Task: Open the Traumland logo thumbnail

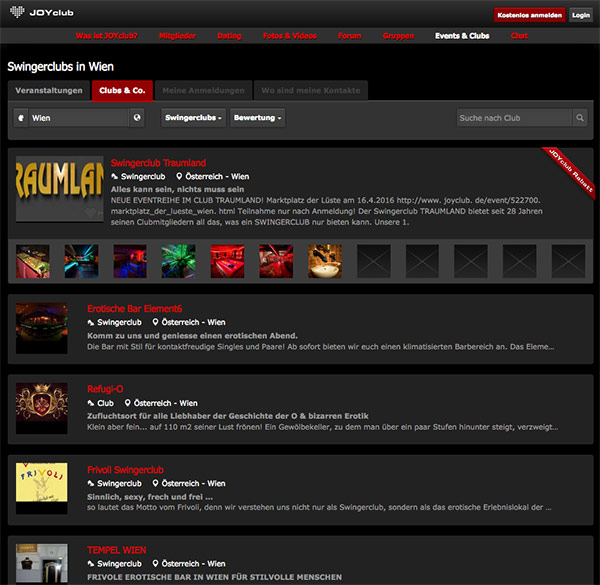Action: coord(60,189)
